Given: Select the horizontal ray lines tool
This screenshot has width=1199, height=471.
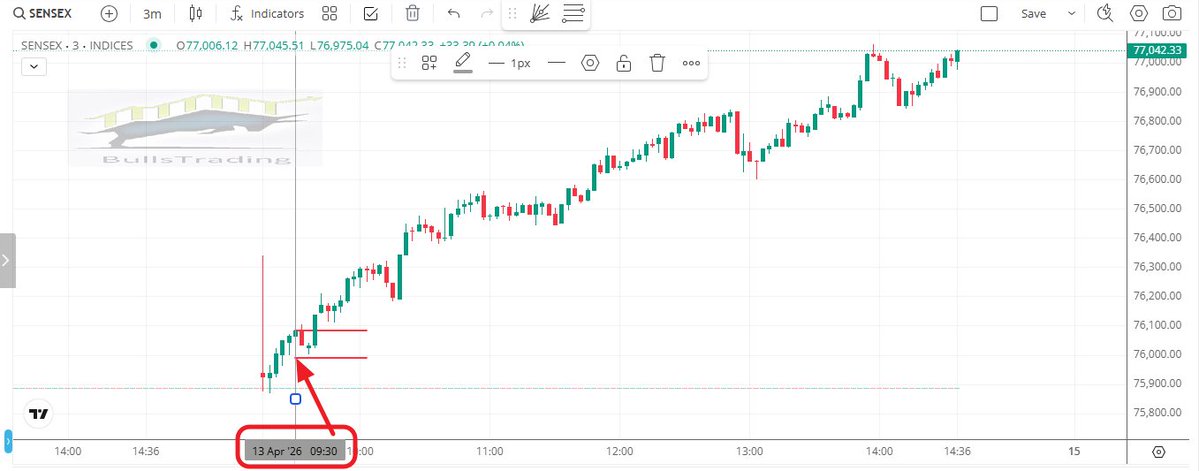Looking at the screenshot, I should coord(573,13).
